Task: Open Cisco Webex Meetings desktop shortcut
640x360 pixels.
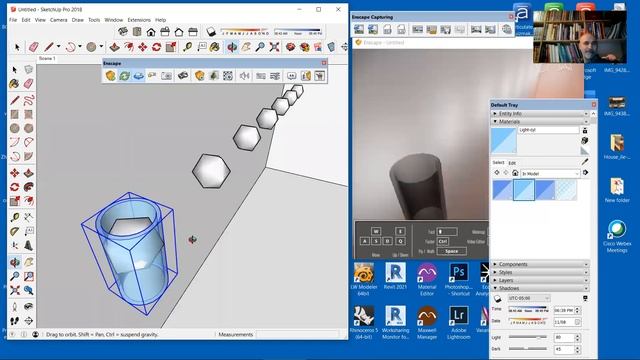Action: [617, 236]
